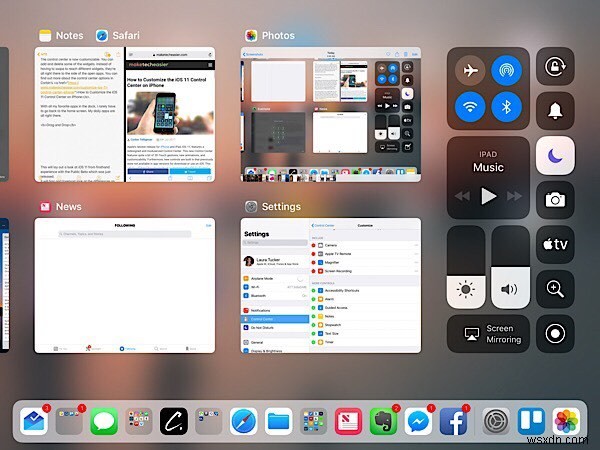Open the Notes app pane in split view card

[x=79, y=114]
